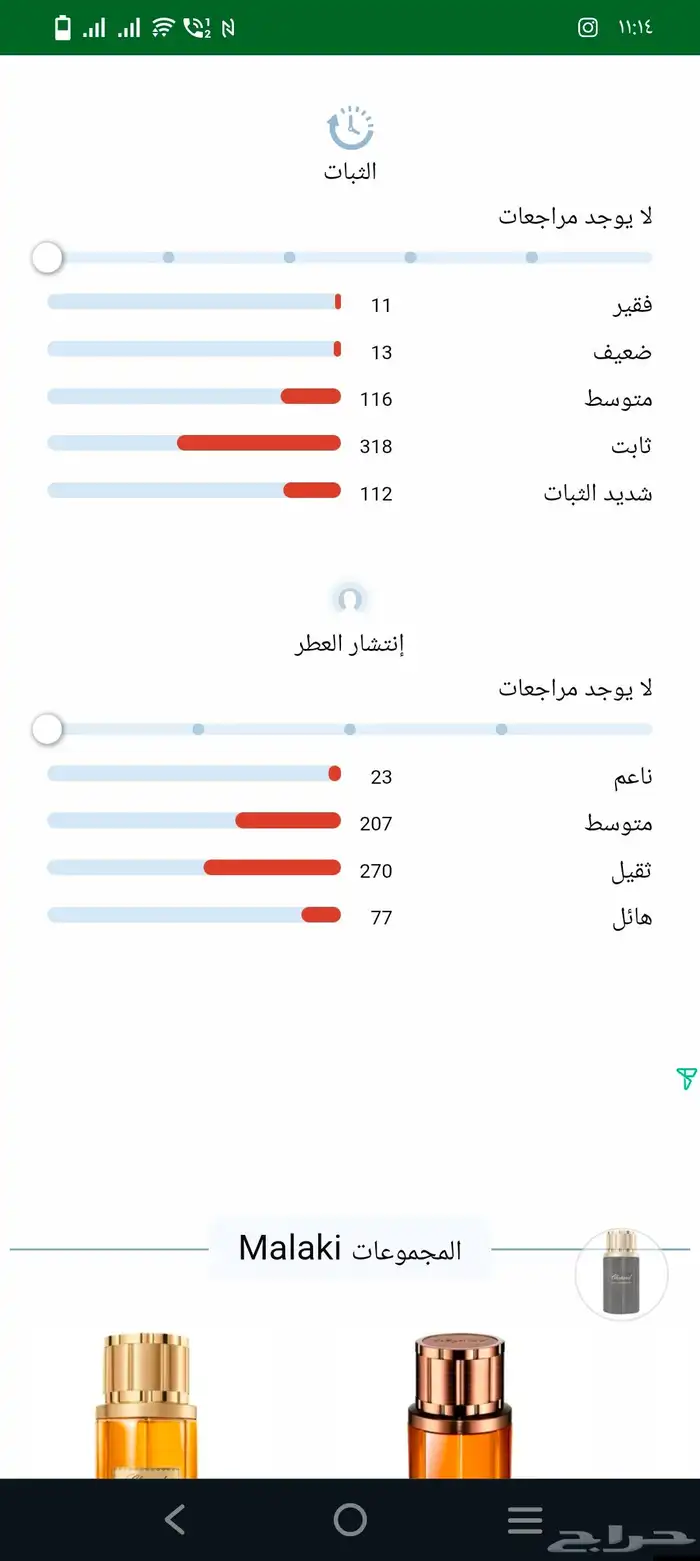
Task: Open the floating grey perfume thumbnail
Action: click(x=621, y=1275)
